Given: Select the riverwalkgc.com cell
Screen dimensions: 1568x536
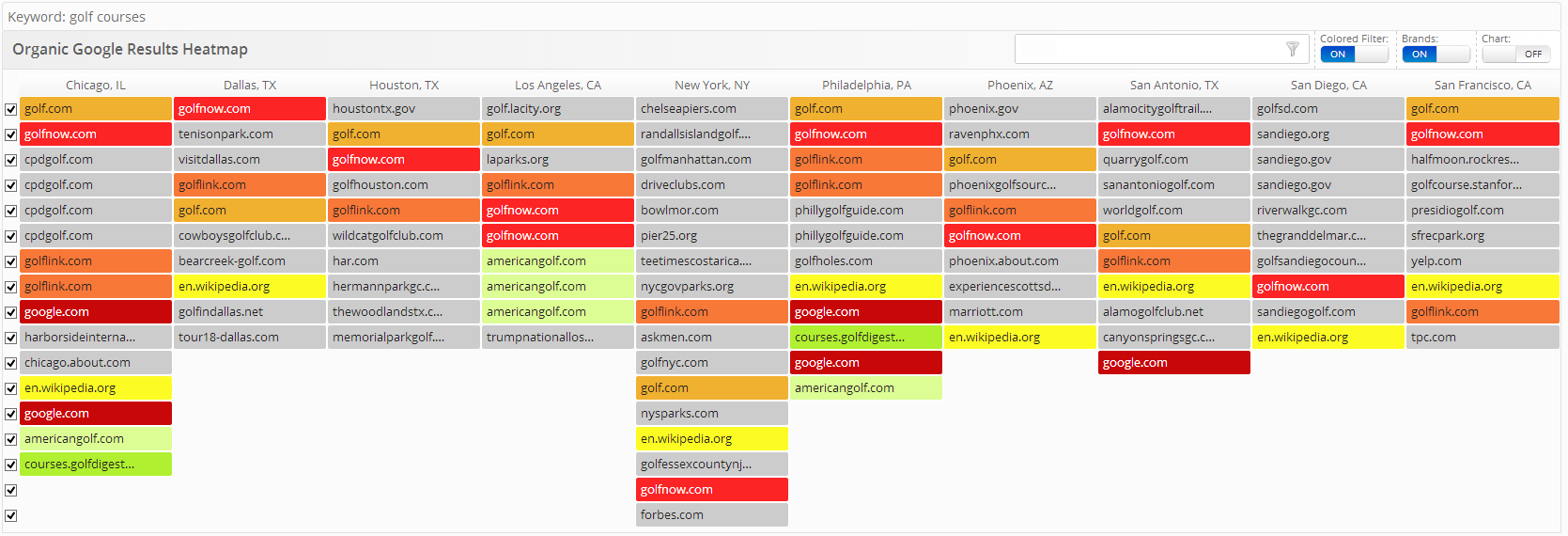Looking at the screenshot, I should coord(1328,211).
